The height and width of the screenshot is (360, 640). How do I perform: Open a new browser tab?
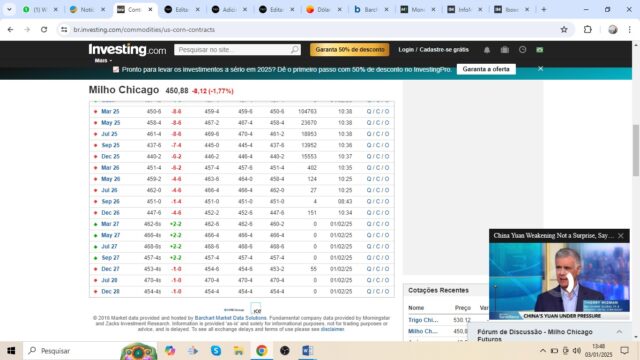point(544,9)
